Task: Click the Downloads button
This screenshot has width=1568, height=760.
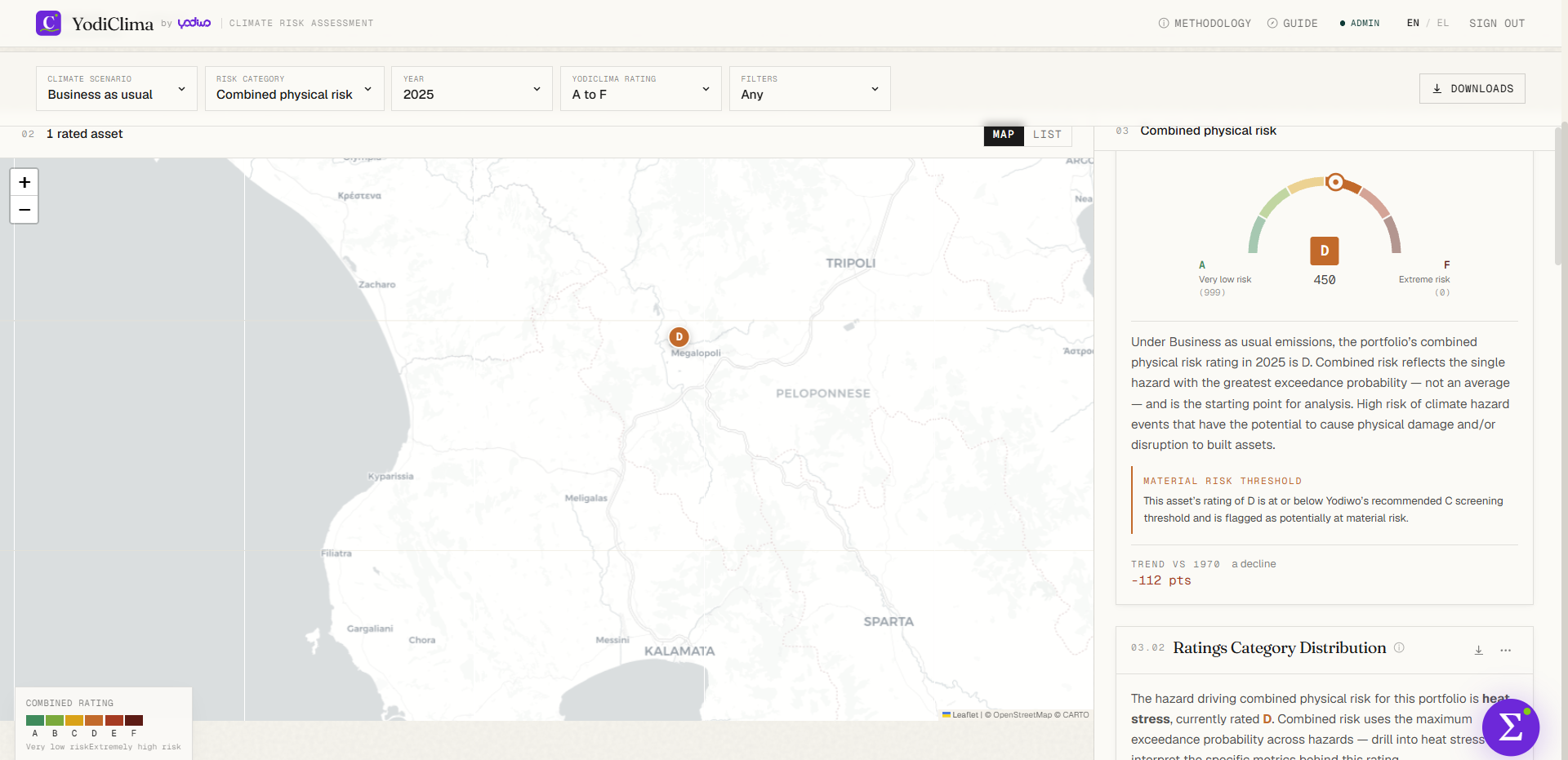Action: point(1472,88)
